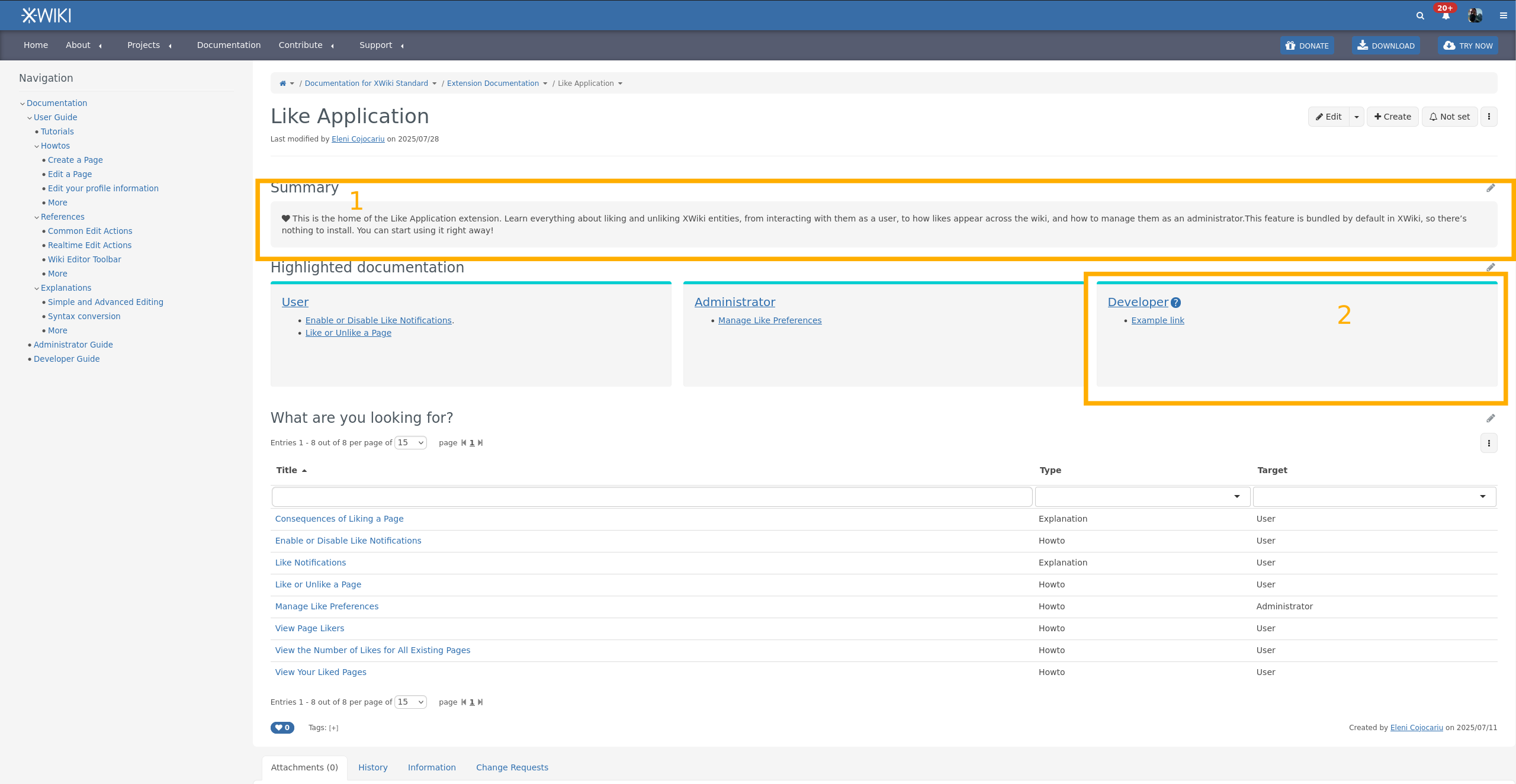The height and width of the screenshot is (784, 1516).
Task: Open the Documentation menu item
Action: (229, 46)
